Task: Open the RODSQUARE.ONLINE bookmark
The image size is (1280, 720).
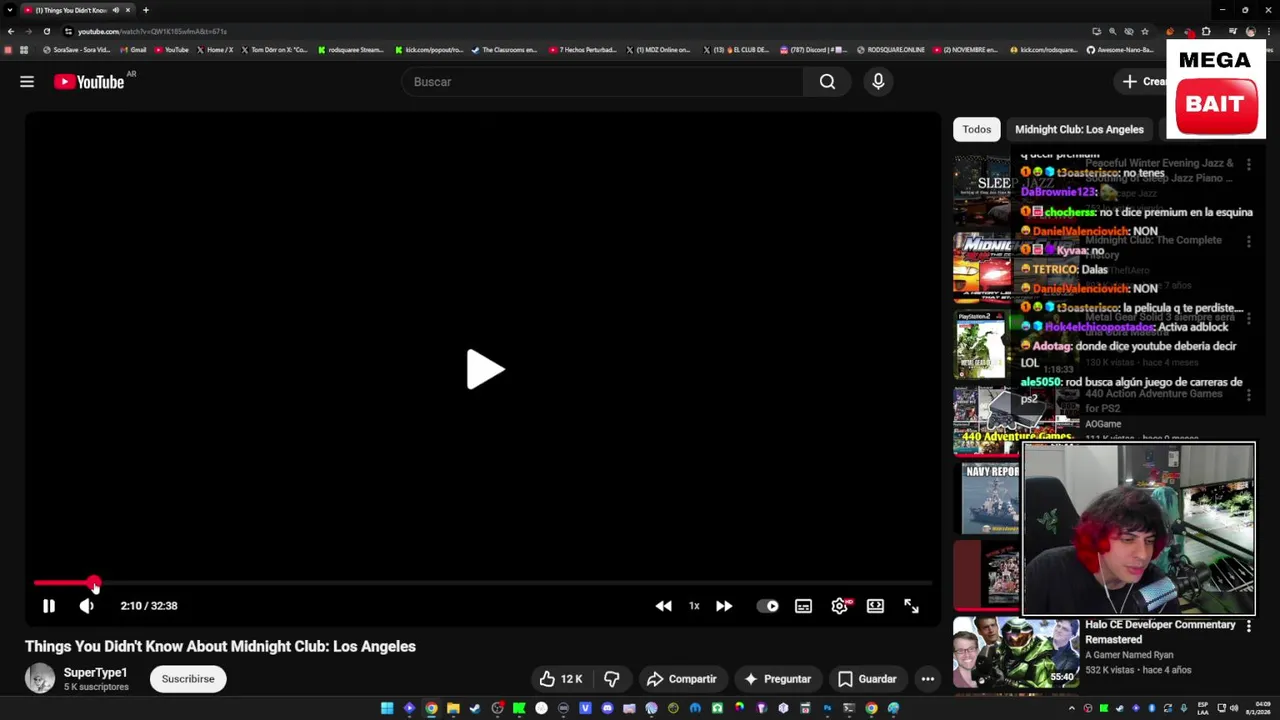Action: tap(890, 50)
